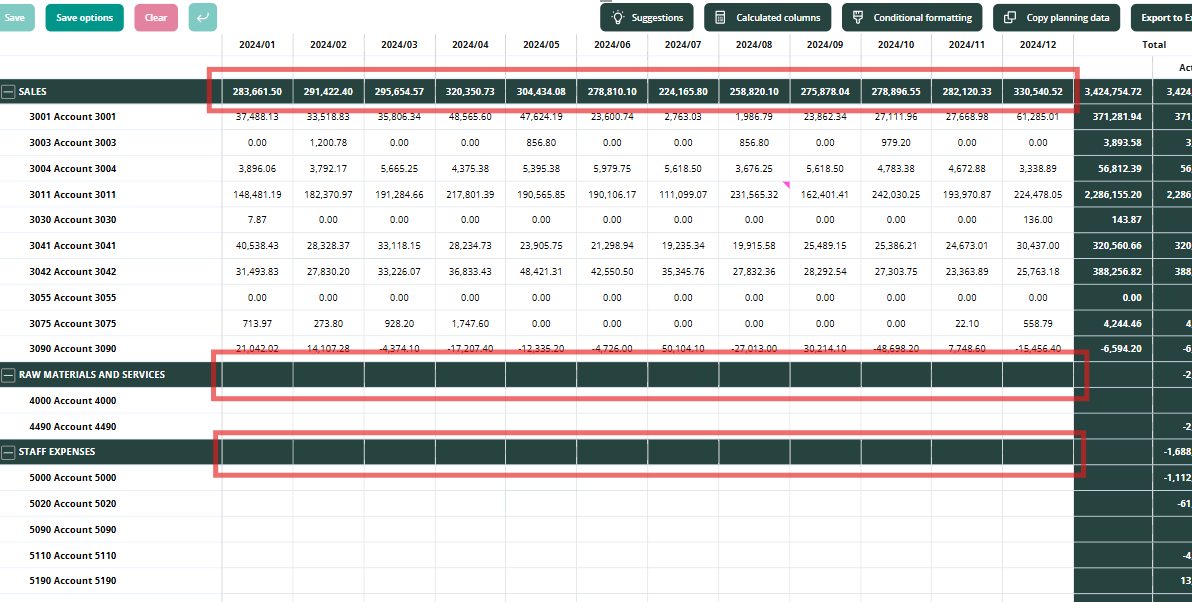Screen dimensions: 1192x602
Task: Select the Total column header
Action: click(1154, 45)
